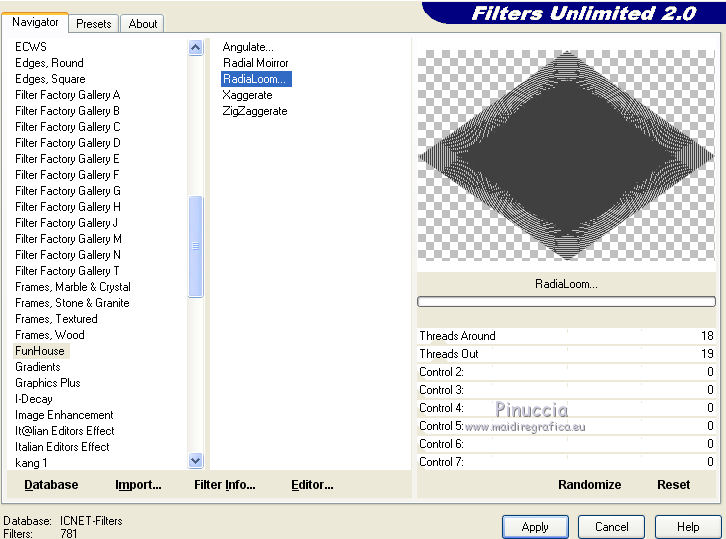Select Filter Factory Gallery C

click(68, 127)
